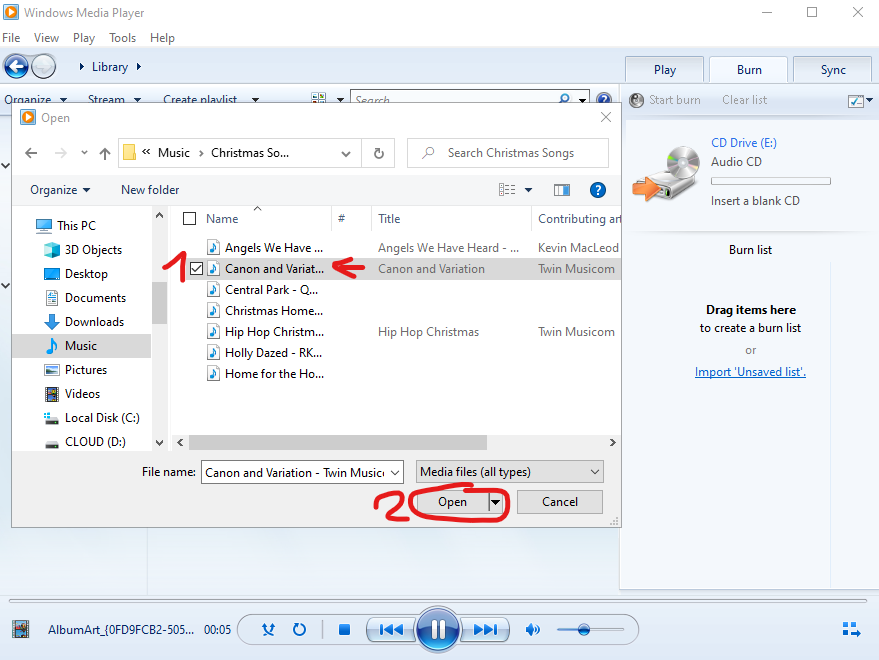Select the This PC node in navigation pane
879x660 pixels.
coord(76,225)
